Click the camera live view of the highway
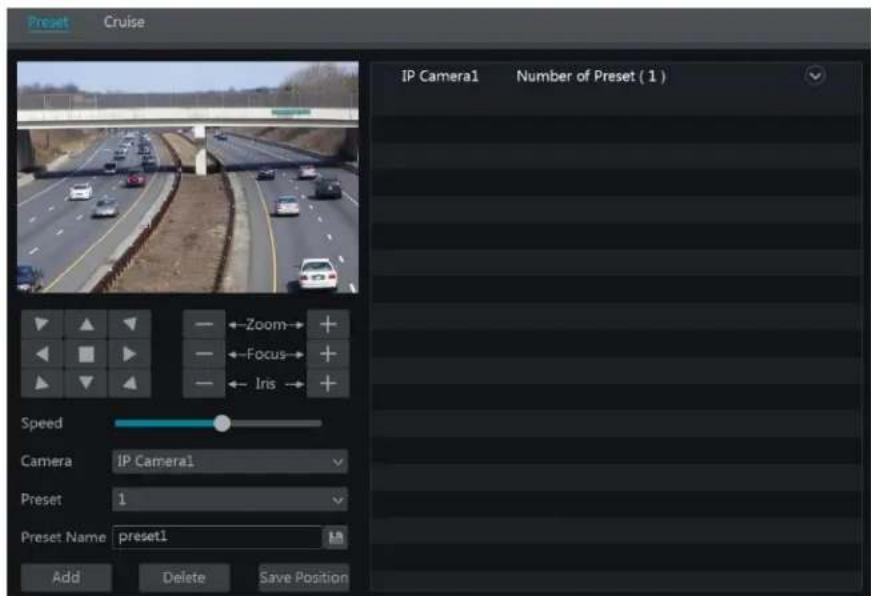Image resolution: width=871 pixels, height=596 pixels. coord(188,177)
